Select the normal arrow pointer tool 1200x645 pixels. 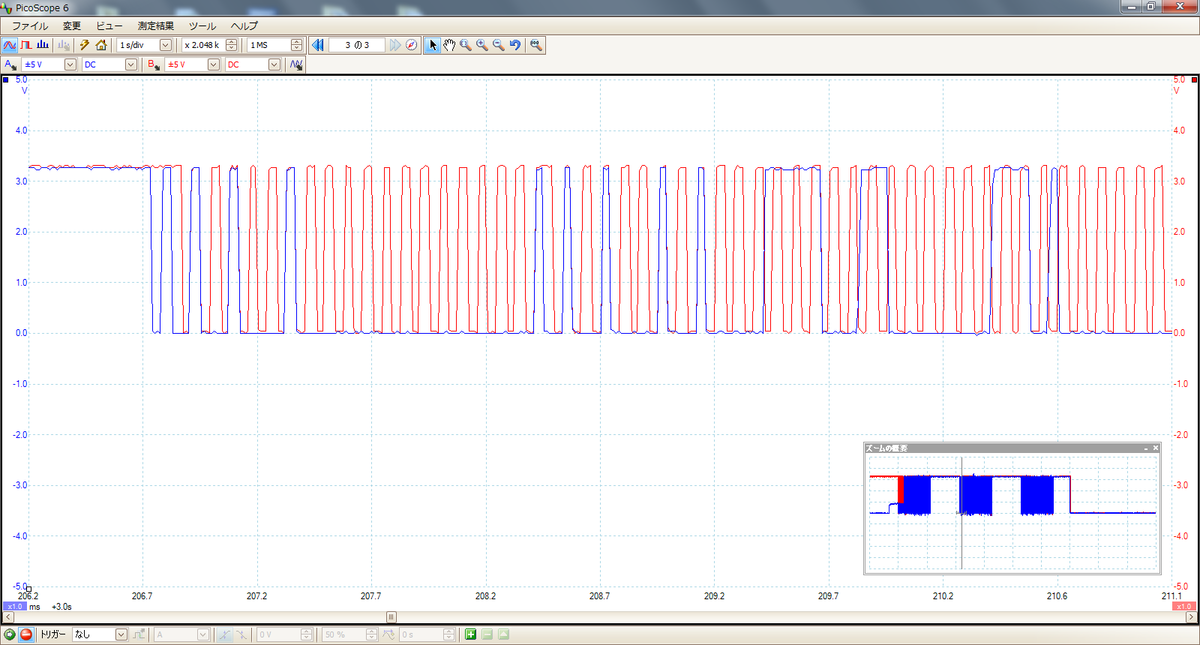point(433,45)
